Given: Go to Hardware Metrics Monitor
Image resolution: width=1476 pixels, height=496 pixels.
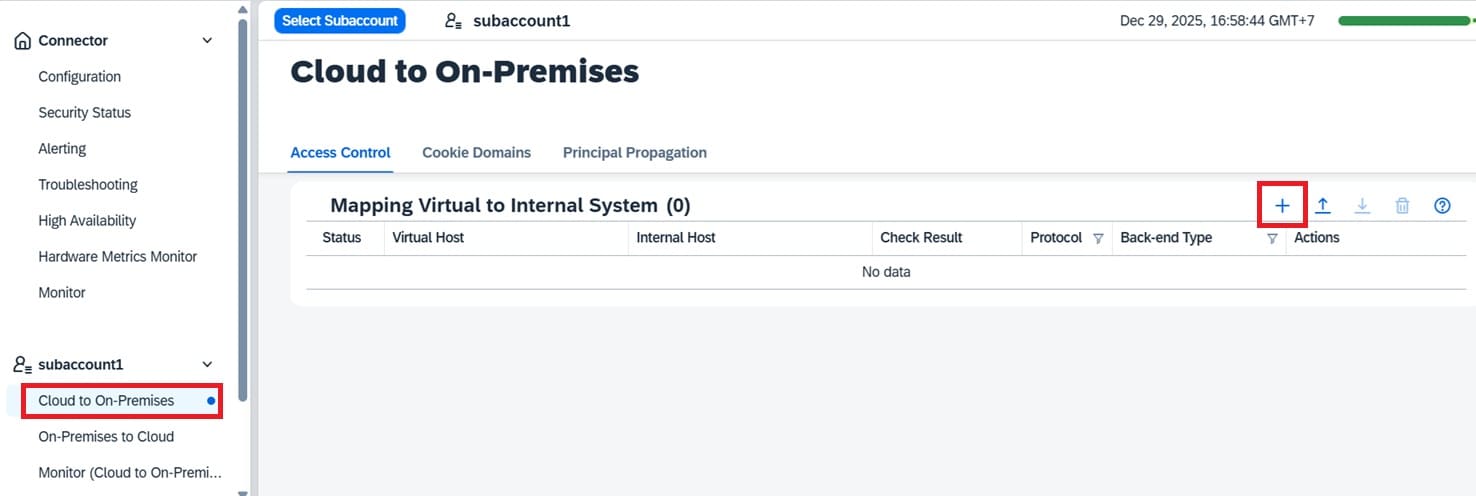Looking at the screenshot, I should [x=117, y=257].
